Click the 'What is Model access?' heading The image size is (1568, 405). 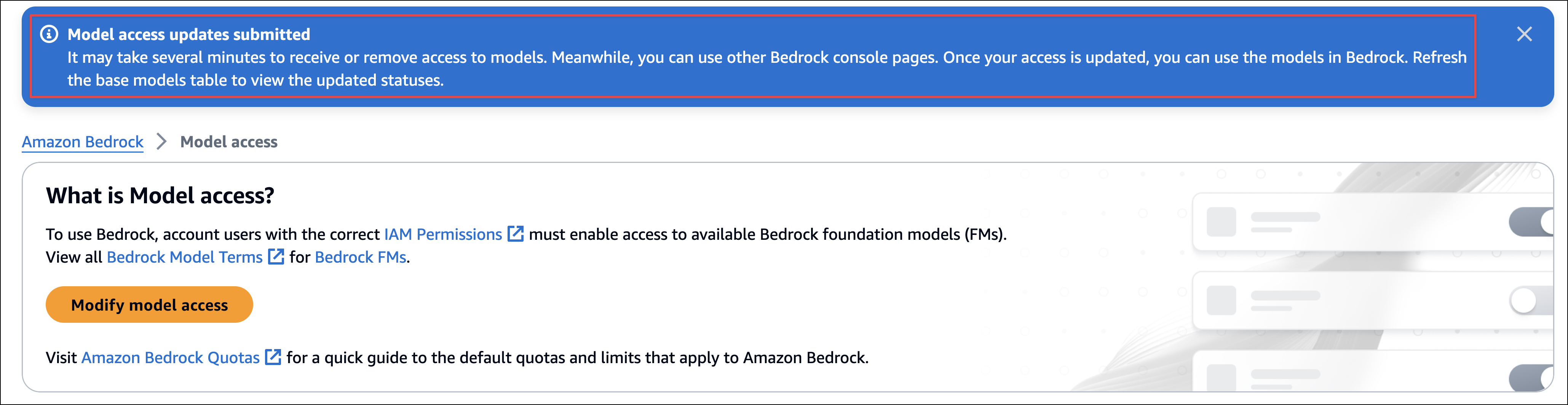[160, 196]
